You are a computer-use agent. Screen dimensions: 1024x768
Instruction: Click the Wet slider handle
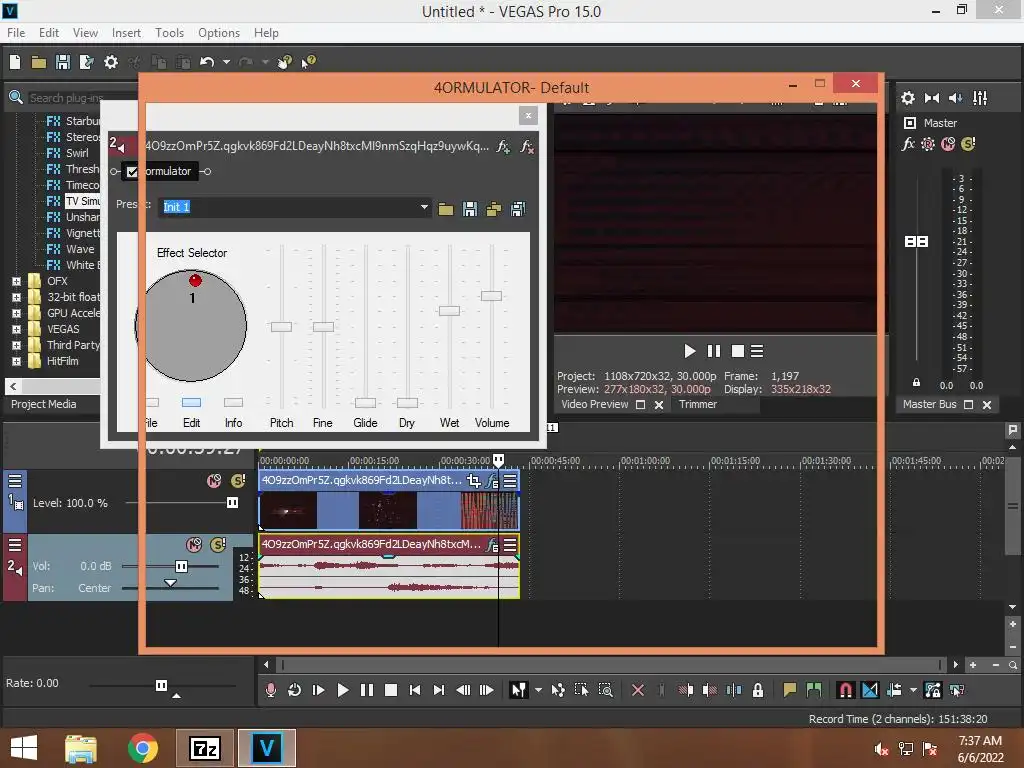[x=449, y=311]
